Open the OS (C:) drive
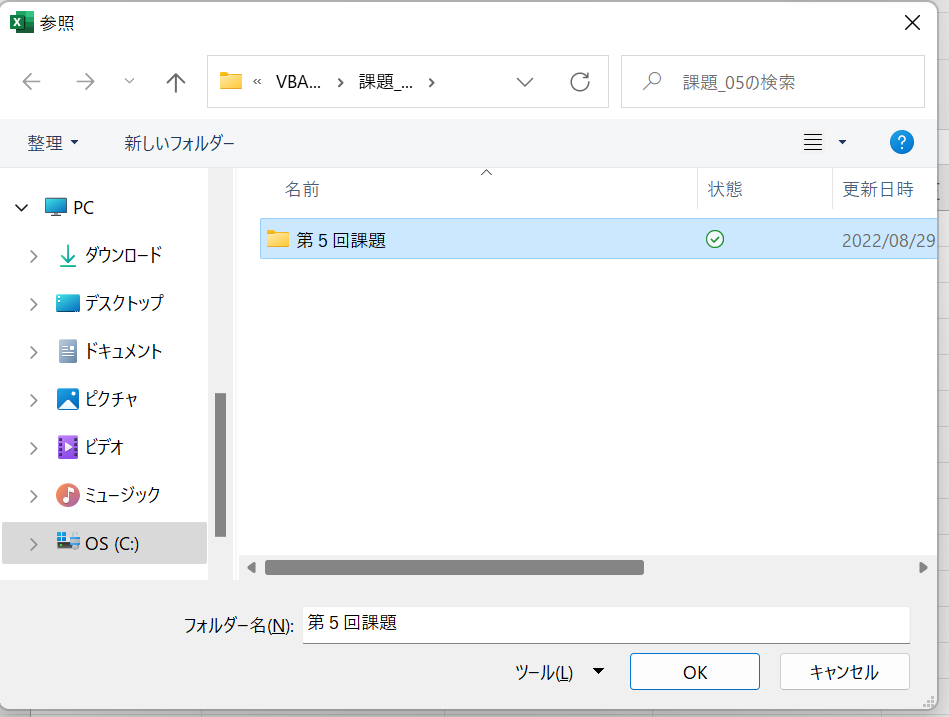Viewport: 949px width, 717px height. click(108, 543)
